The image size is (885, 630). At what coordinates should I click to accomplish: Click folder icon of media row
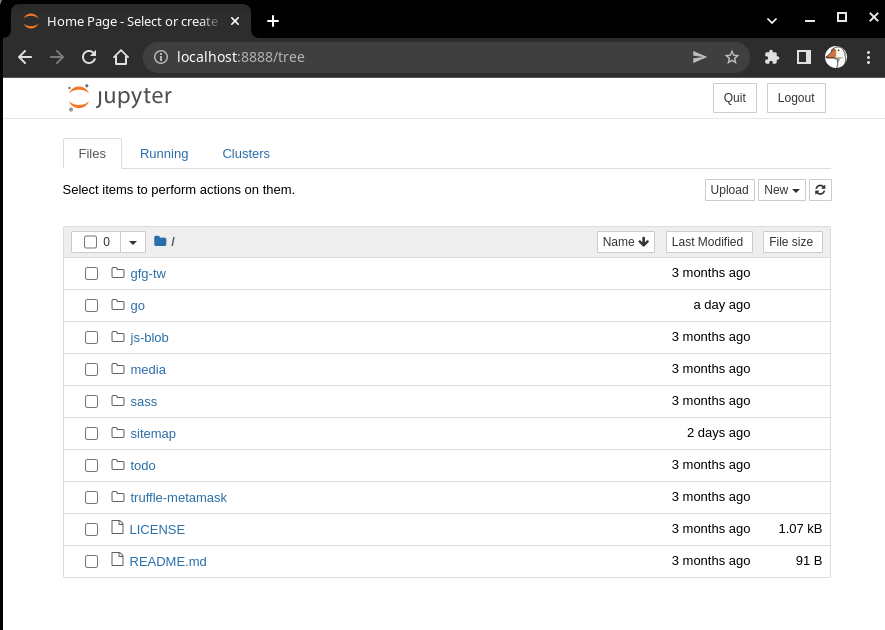[x=118, y=369]
